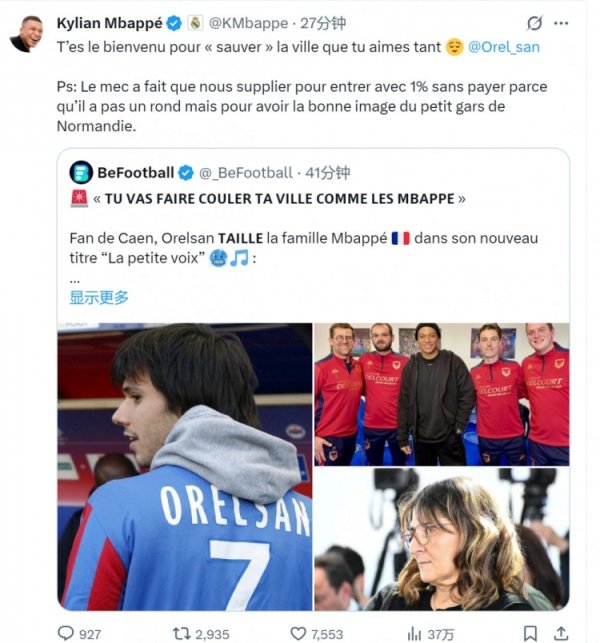Viewport: 600px width, 643px height.
Task: Click the Kylian Mbappé display name
Action: (108, 23)
